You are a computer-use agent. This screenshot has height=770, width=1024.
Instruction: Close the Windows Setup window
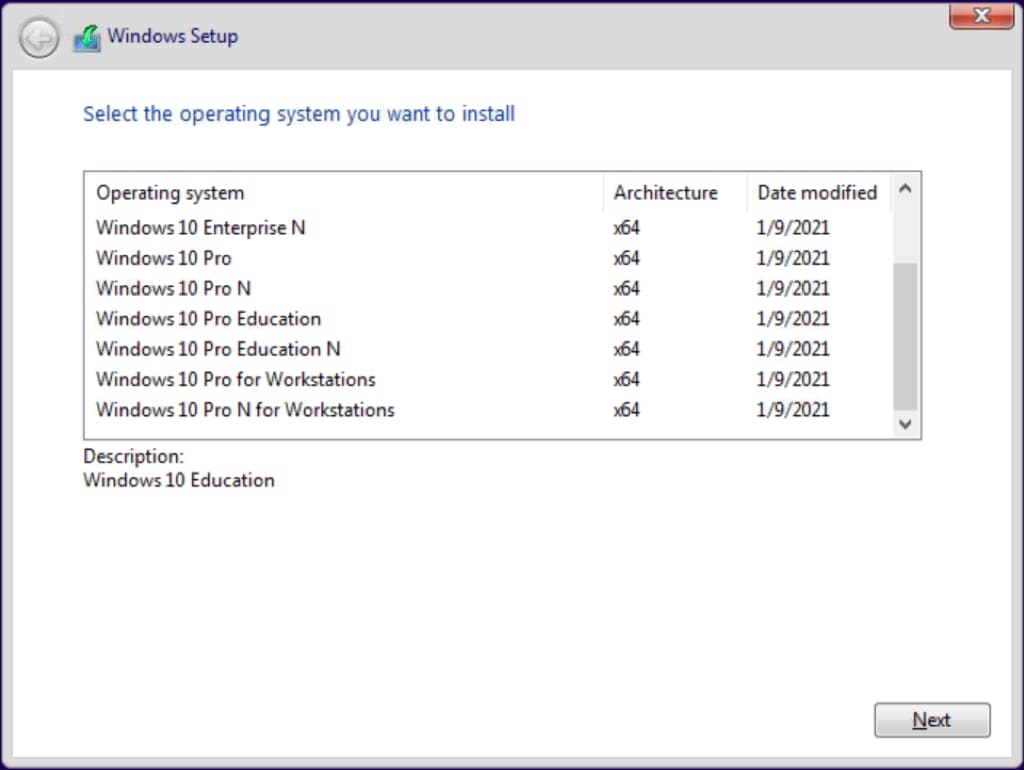coord(980,15)
